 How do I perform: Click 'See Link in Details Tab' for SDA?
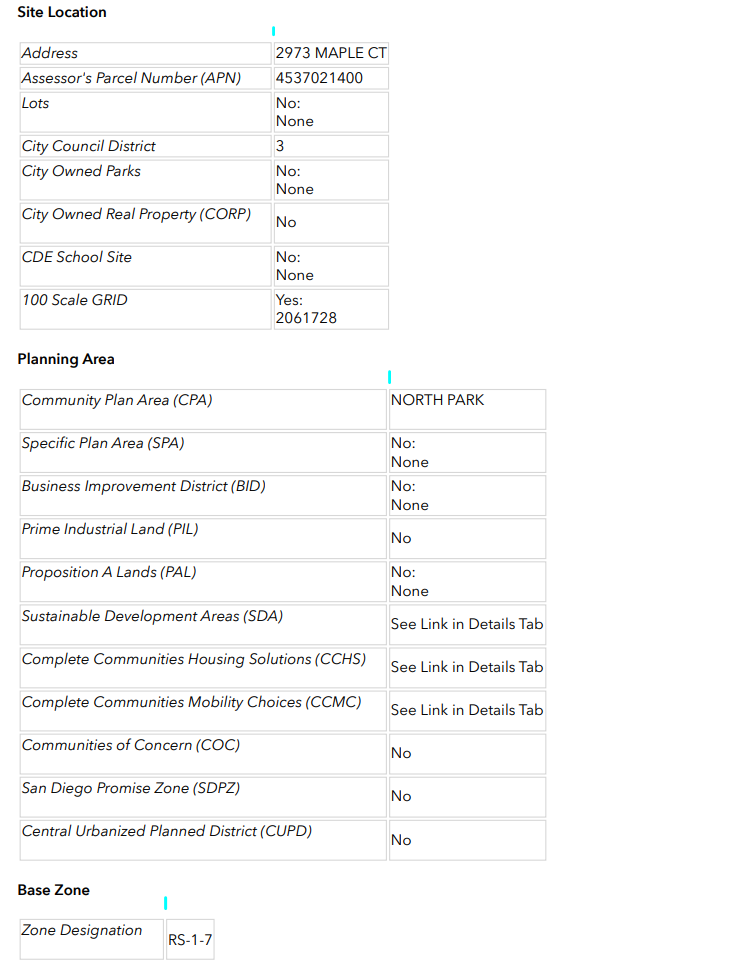467,624
